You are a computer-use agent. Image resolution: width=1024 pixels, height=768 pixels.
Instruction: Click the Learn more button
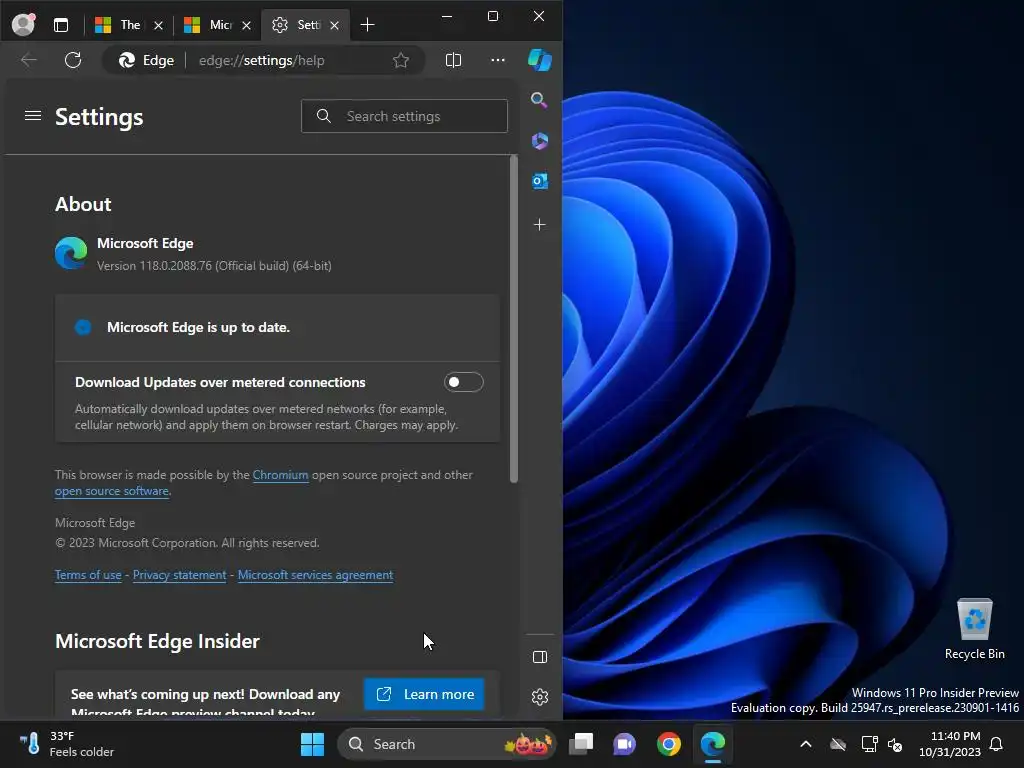[x=424, y=694]
